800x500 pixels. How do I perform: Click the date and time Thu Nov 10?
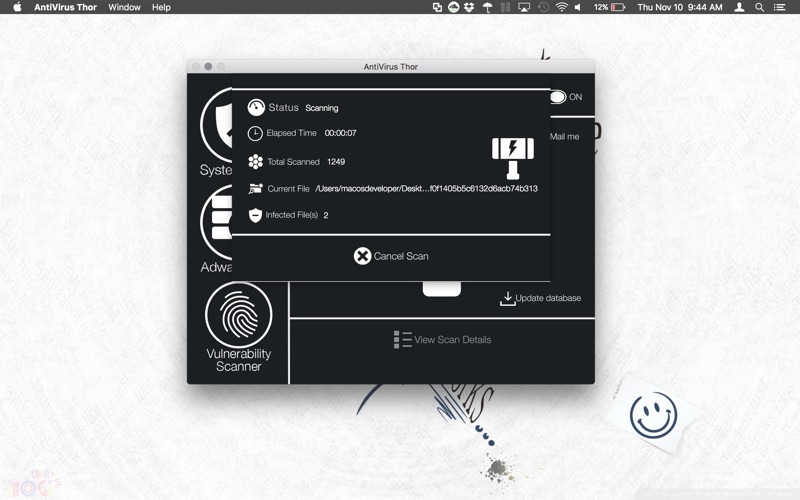click(x=680, y=7)
